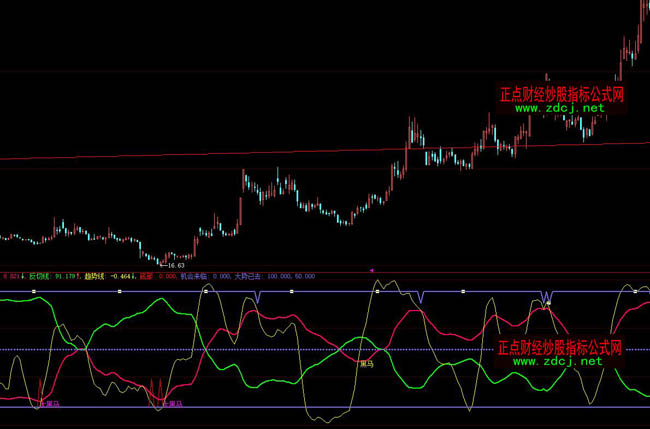Click the lower 正点财经炒股指标公式网 red title

click(x=560, y=349)
